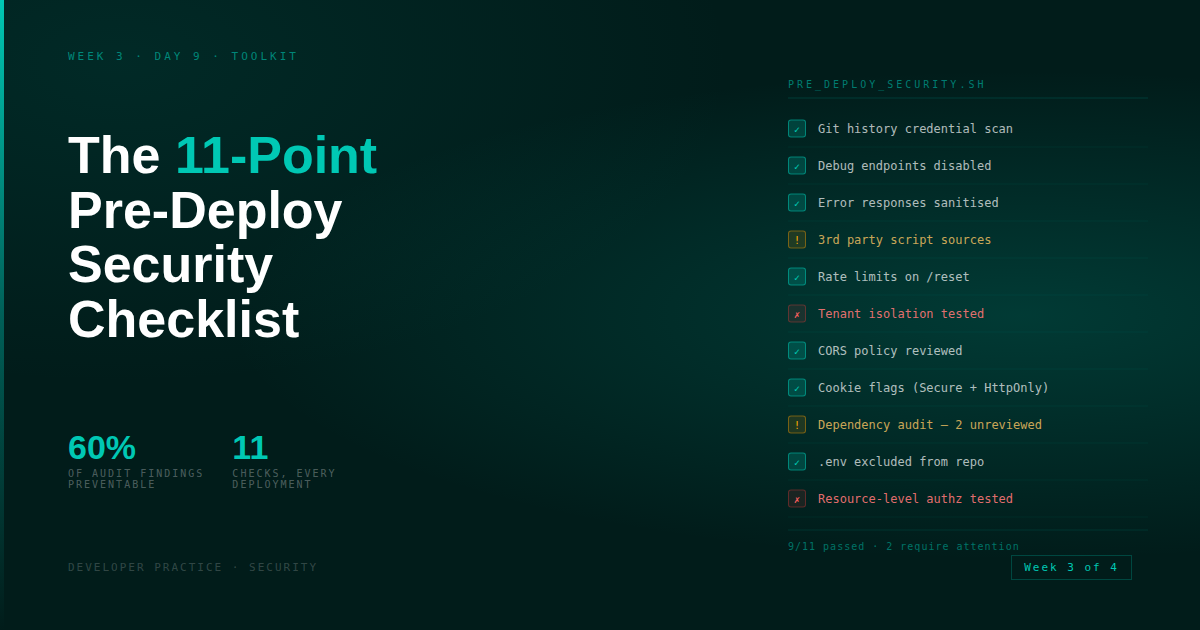Toggle the .env excluded from repo check box
Screen dimensions: 1200x630
coord(797,462)
